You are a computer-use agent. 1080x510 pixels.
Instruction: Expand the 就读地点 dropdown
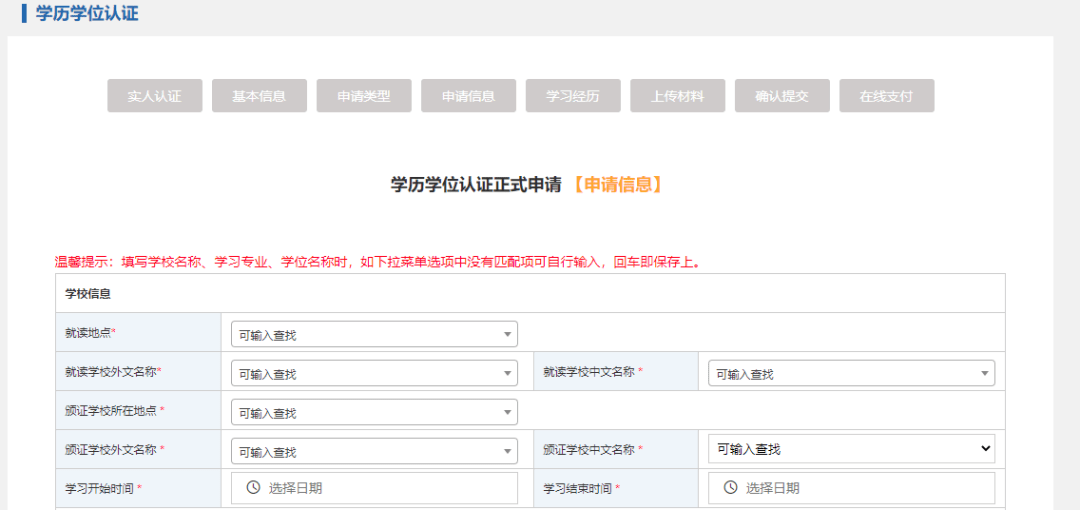pos(373,334)
